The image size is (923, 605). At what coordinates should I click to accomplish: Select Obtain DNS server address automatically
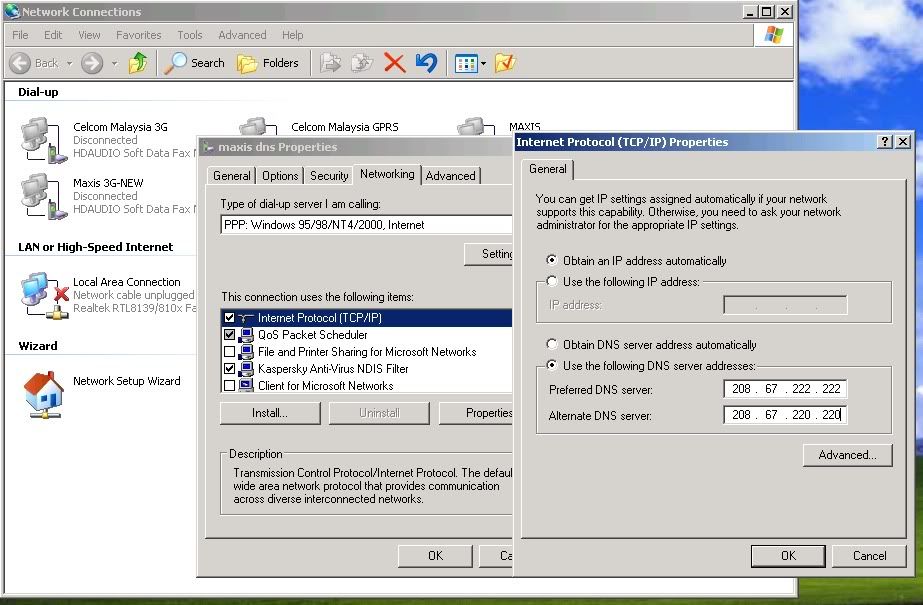[552, 344]
